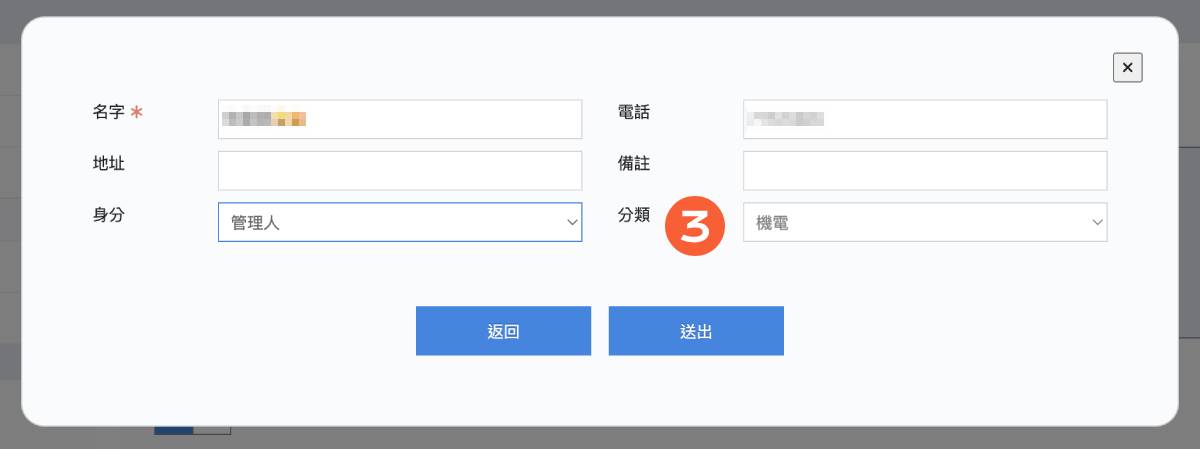Click into the empty 地址 field
This screenshot has height=449, width=1200.
pyautogui.click(x=400, y=171)
